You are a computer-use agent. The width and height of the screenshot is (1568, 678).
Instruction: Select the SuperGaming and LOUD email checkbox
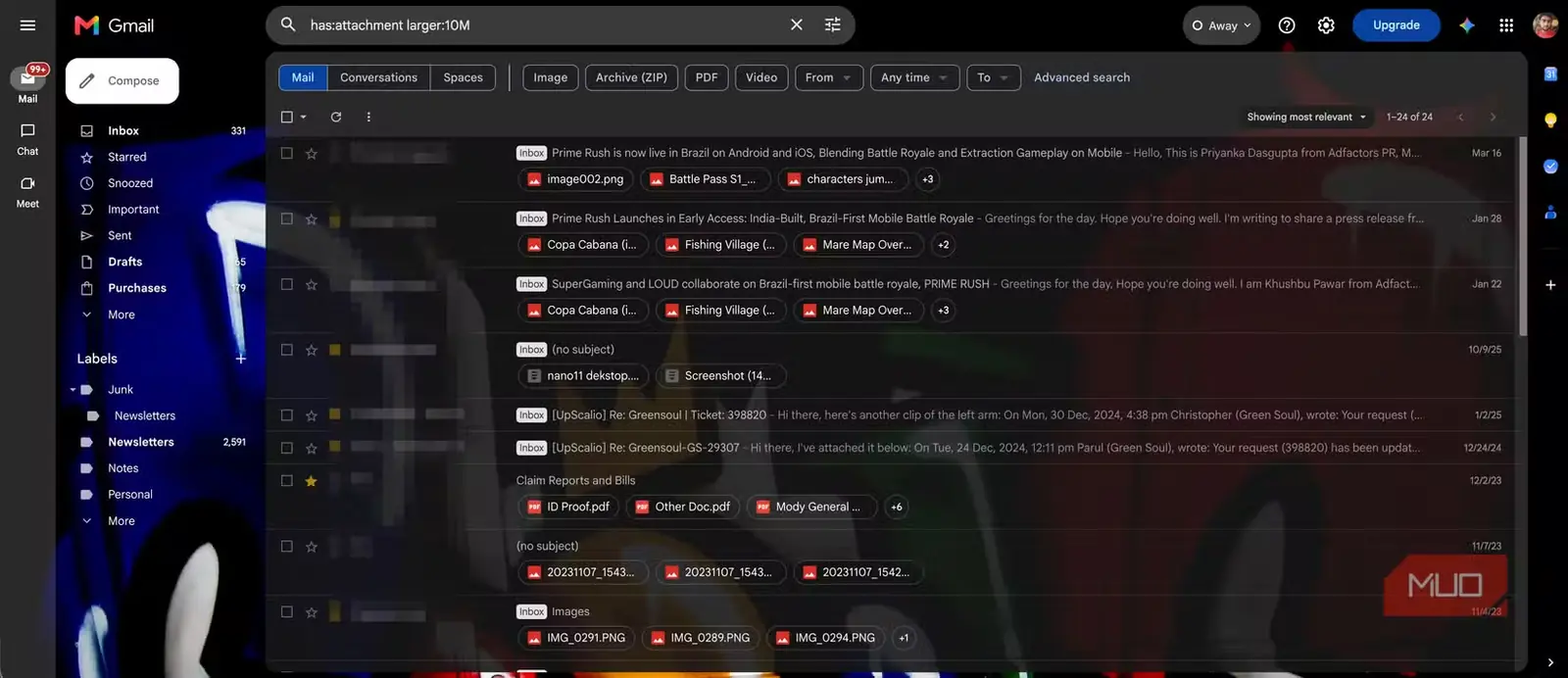pos(287,284)
